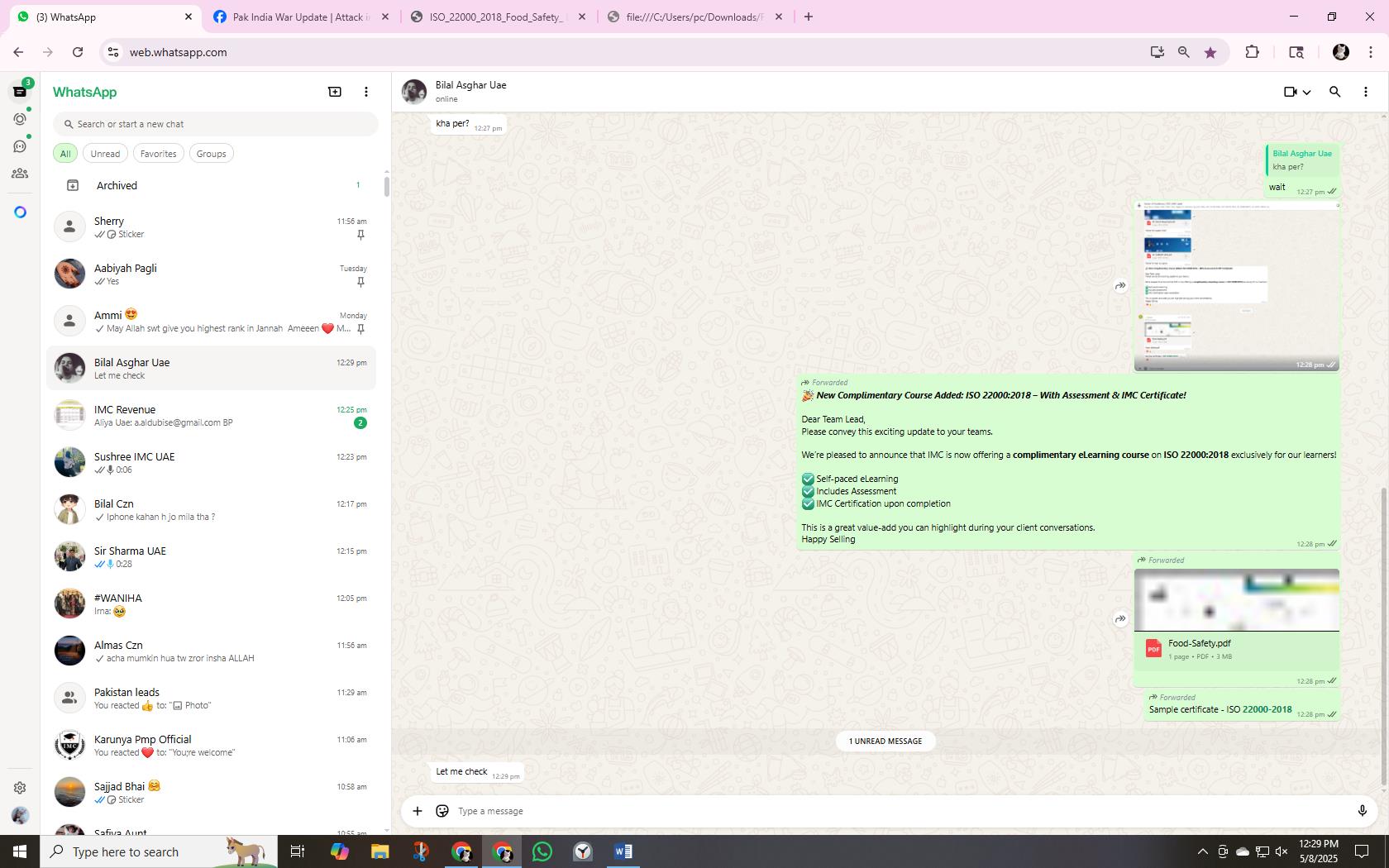Open the Almas Czn chat
The height and width of the screenshot is (868, 1389).
pyautogui.click(x=212, y=651)
